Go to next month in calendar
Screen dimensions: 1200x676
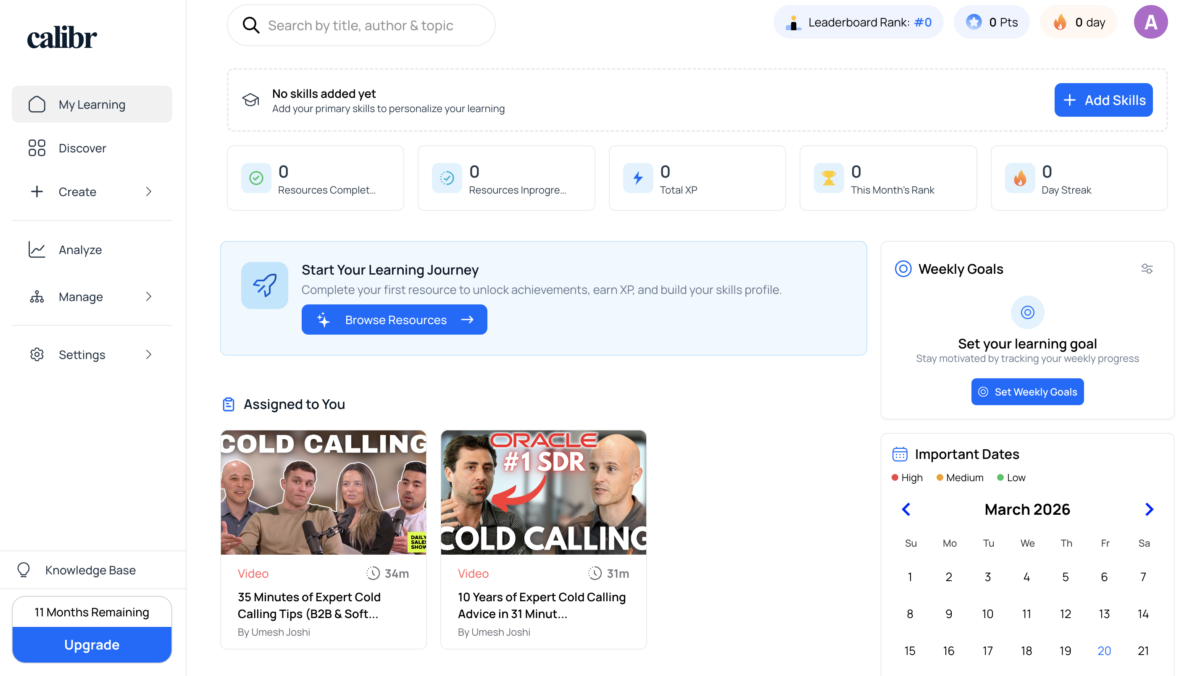[1149, 510]
